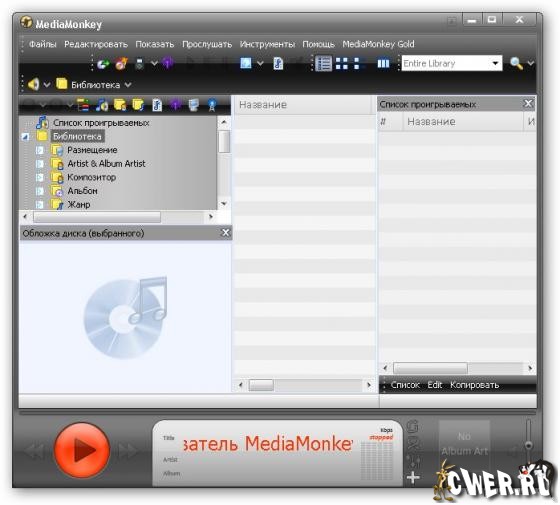Viewport: 560px width, 505px height.
Task: Open the MediaMonkey Gold menu
Action: tap(378, 44)
